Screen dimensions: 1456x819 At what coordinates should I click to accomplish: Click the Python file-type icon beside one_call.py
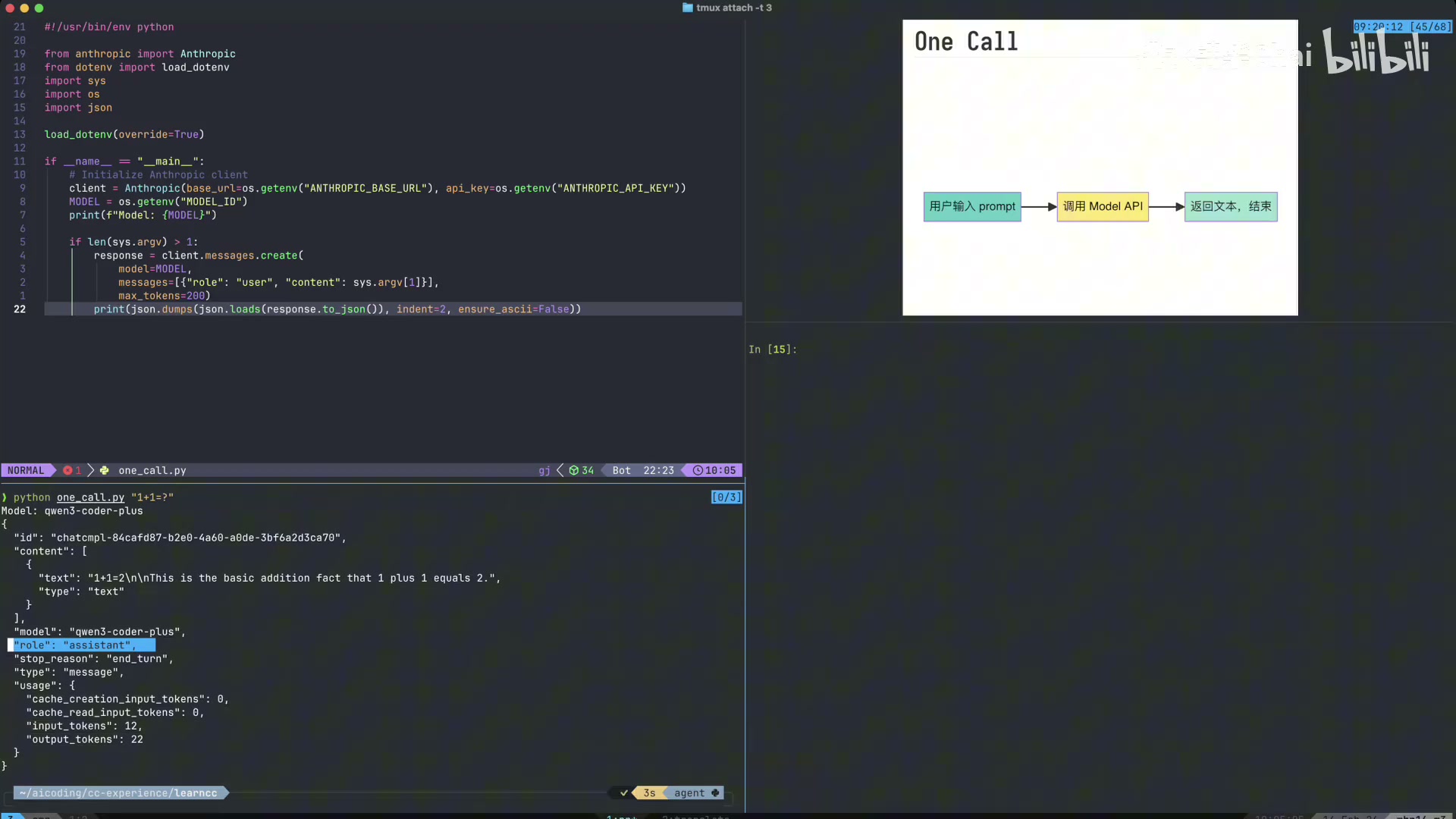[x=105, y=470]
